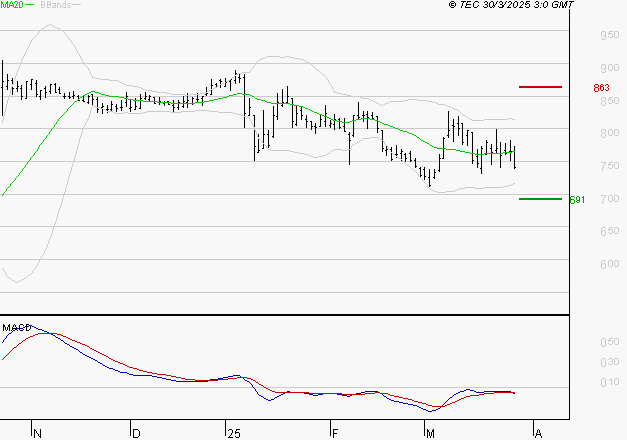Click the red resistance line marker

[x=540, y=87]
